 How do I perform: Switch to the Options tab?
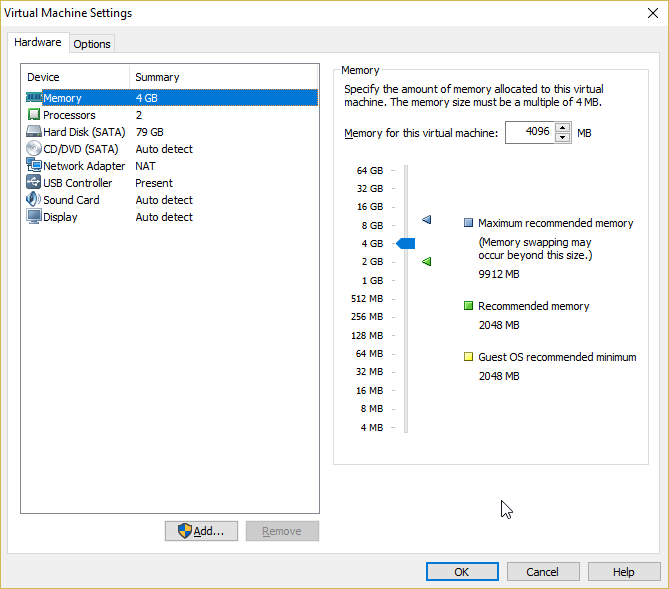92,44
